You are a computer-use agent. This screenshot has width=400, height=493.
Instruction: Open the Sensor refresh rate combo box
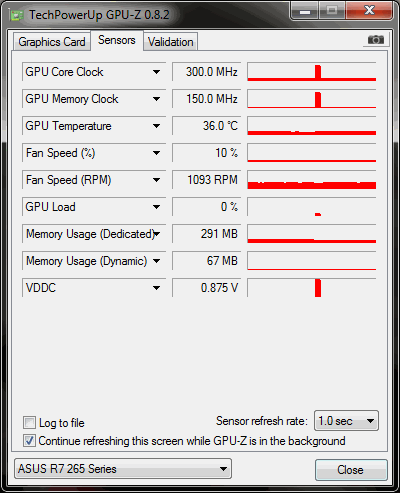click(x=346, y=421)
